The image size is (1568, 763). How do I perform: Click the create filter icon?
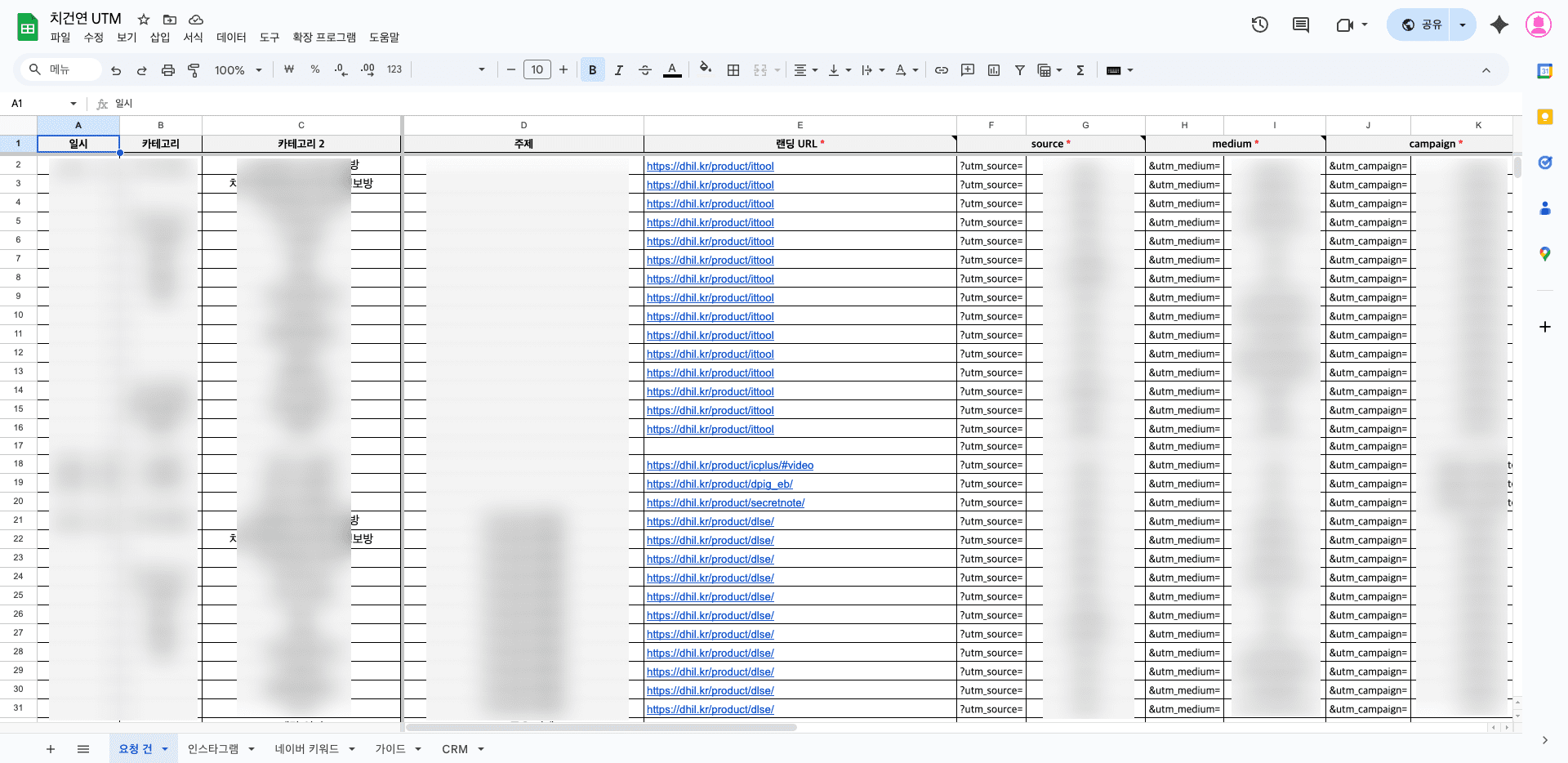point(1020,70)
